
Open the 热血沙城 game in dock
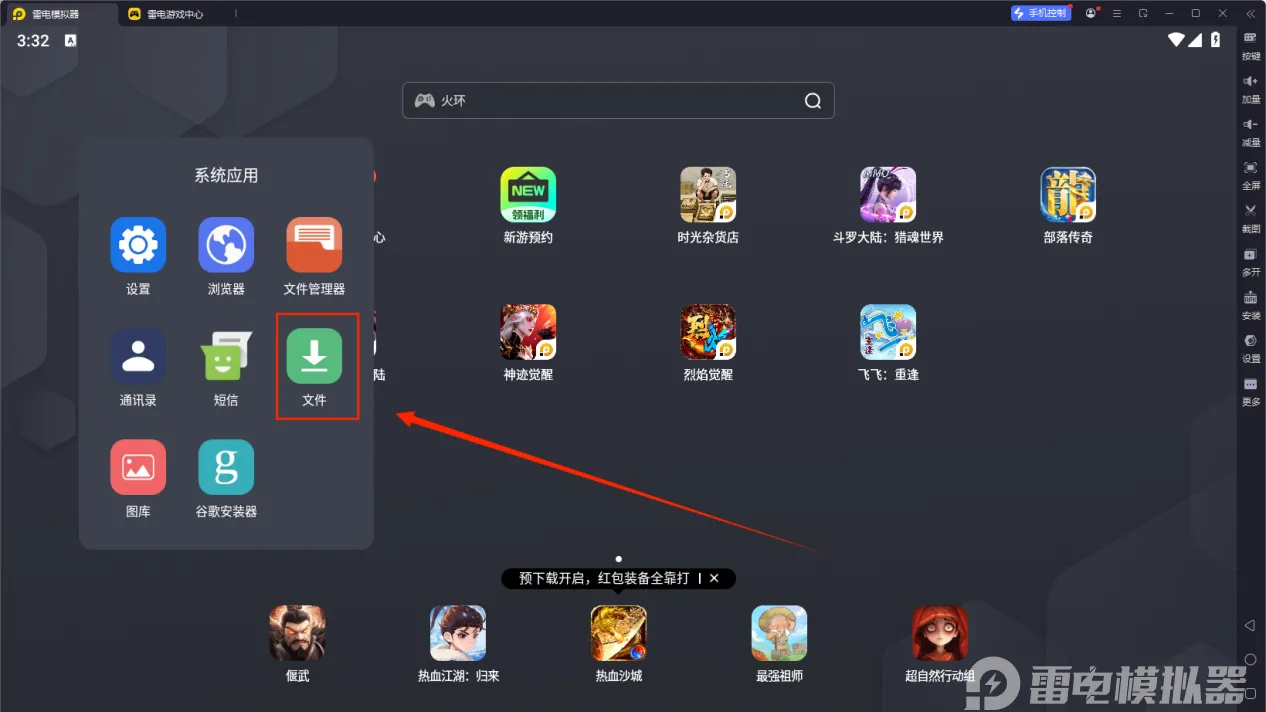[x=619, y=633]
